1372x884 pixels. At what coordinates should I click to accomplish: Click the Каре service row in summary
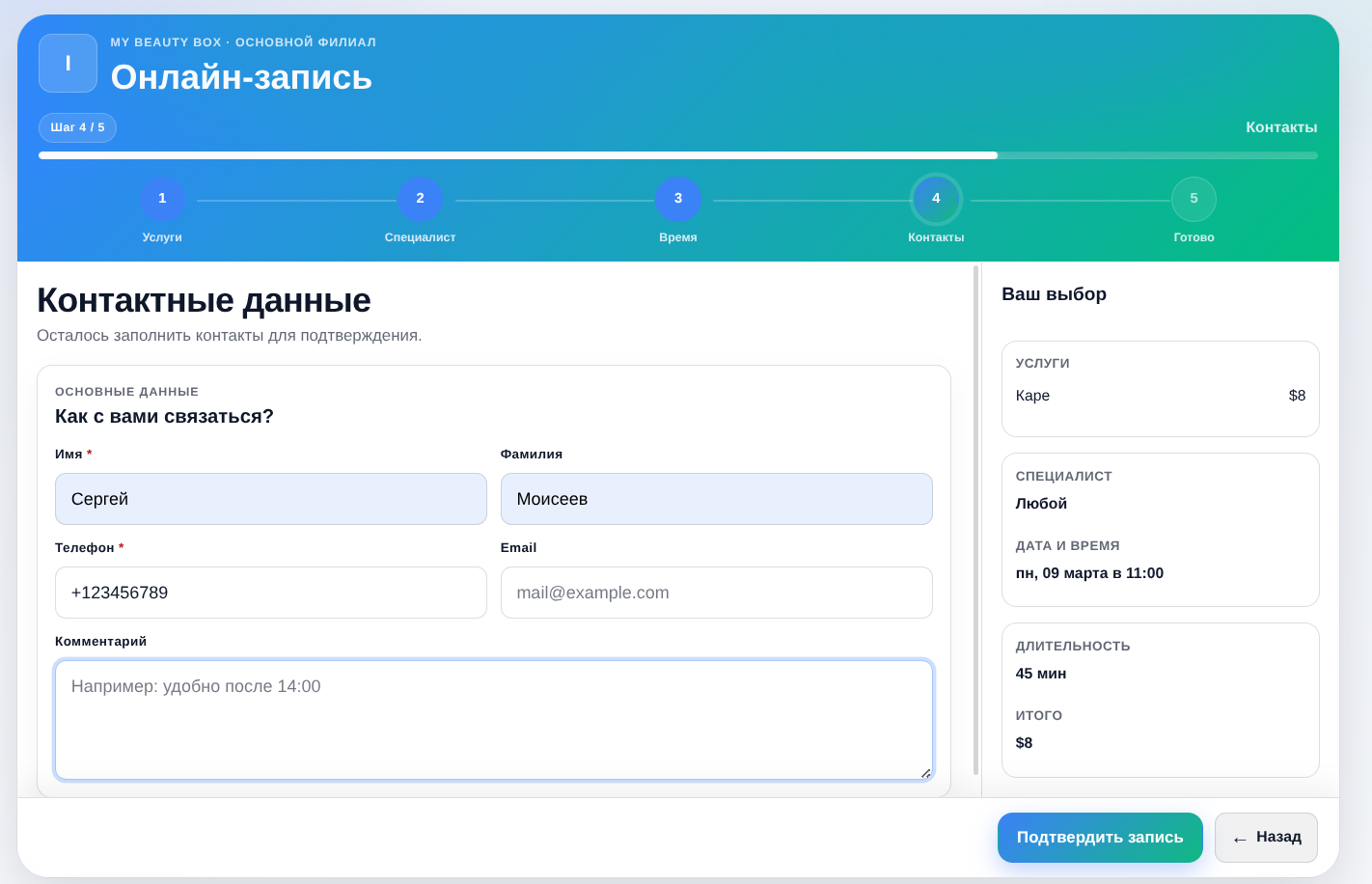(1160, 396)
